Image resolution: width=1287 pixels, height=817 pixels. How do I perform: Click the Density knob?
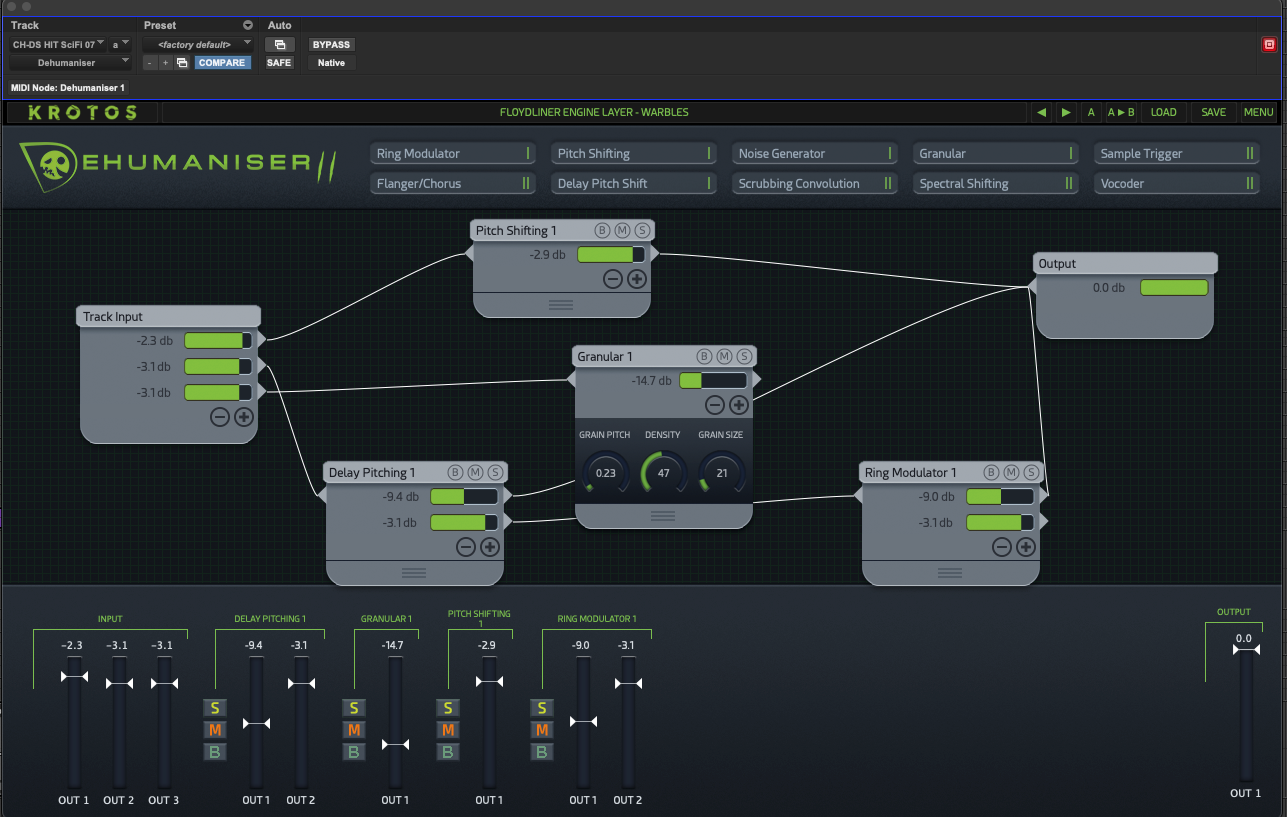[x=663, y=472]
